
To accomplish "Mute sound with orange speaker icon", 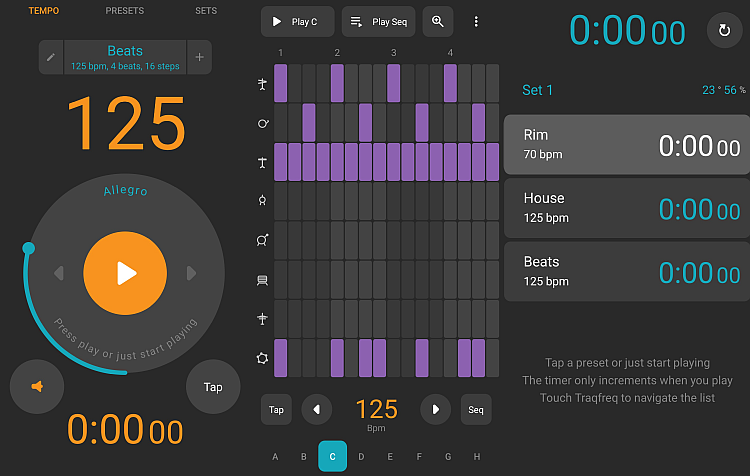I will (36, 386).
